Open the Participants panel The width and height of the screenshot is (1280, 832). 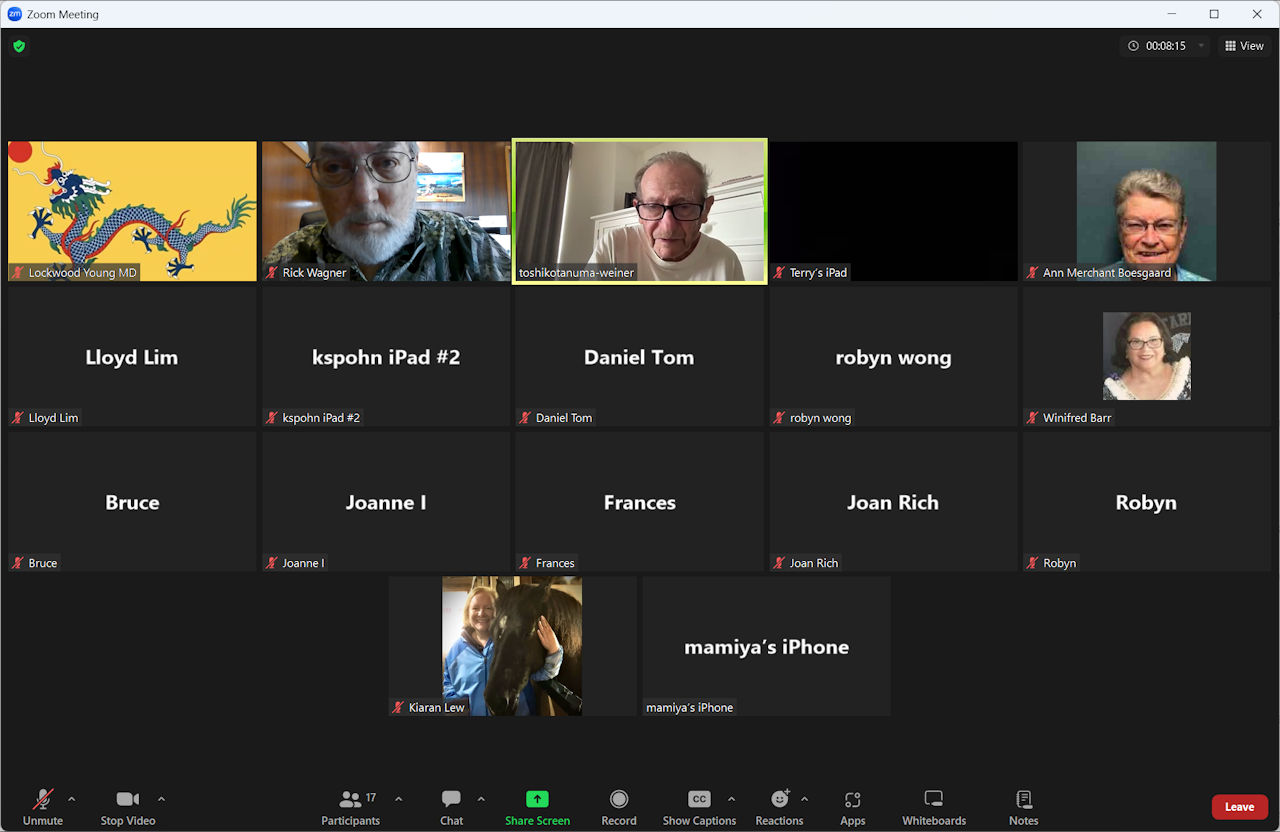click(350, 807)
